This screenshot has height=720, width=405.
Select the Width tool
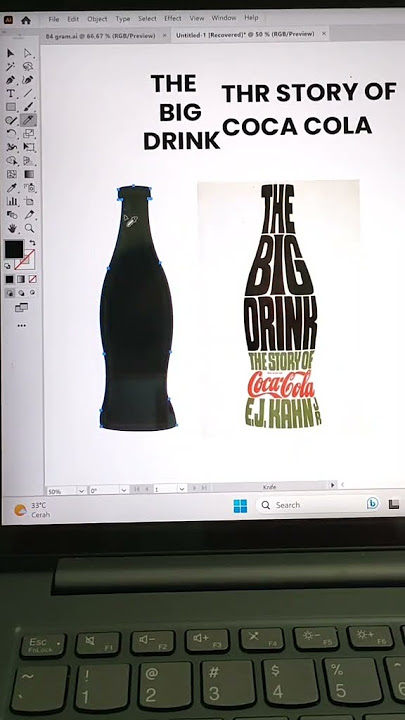click(11, 147)
